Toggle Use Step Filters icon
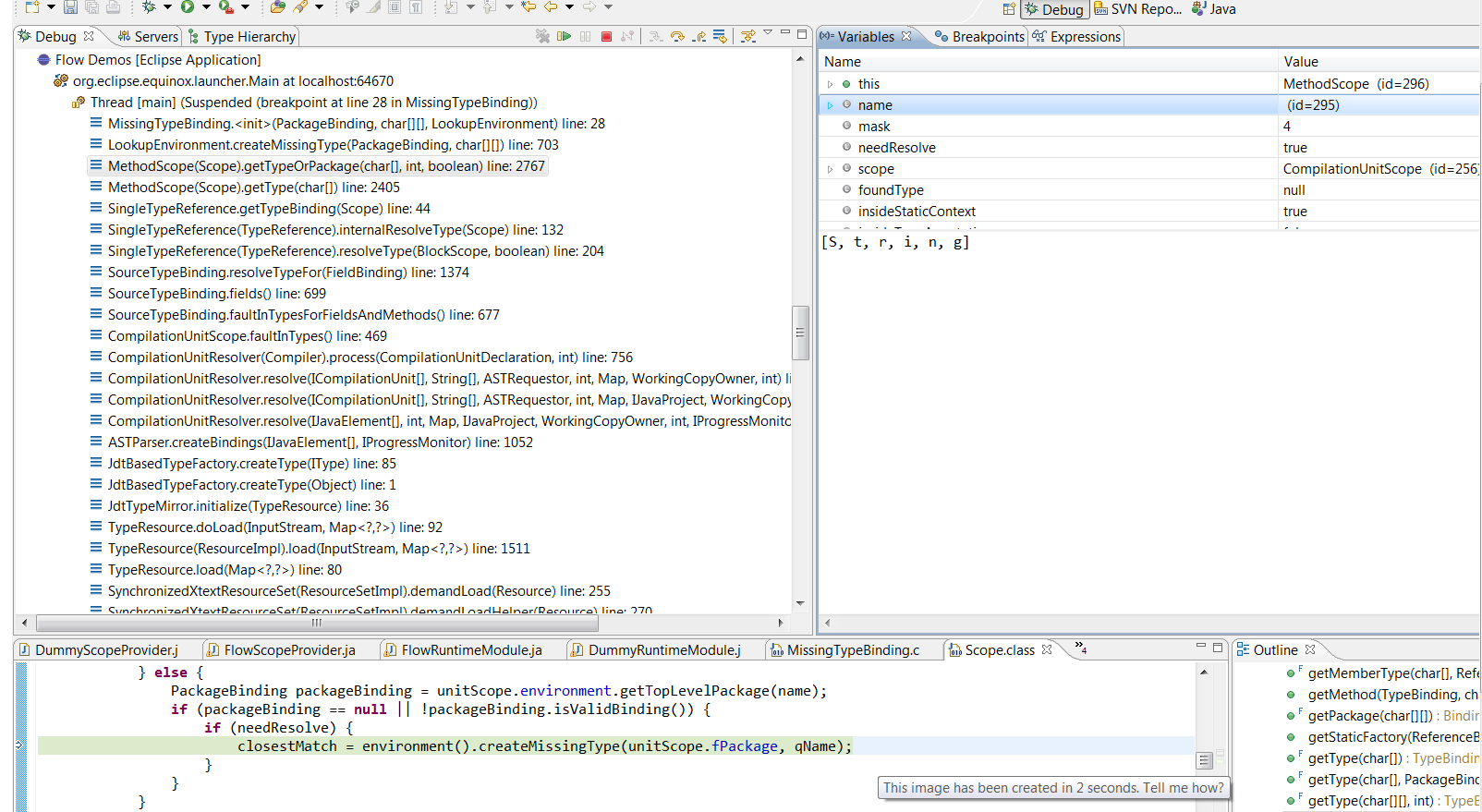 [x=748, y=36]
